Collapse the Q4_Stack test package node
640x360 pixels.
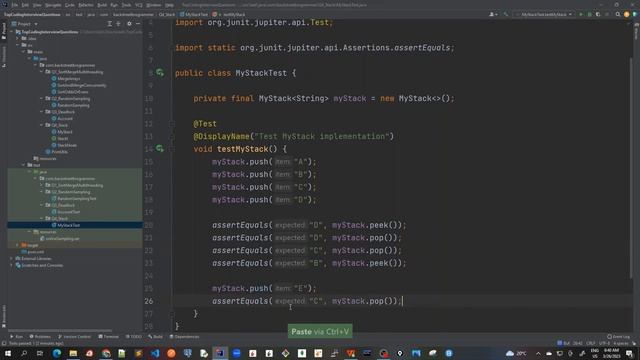tap(41, 219)
